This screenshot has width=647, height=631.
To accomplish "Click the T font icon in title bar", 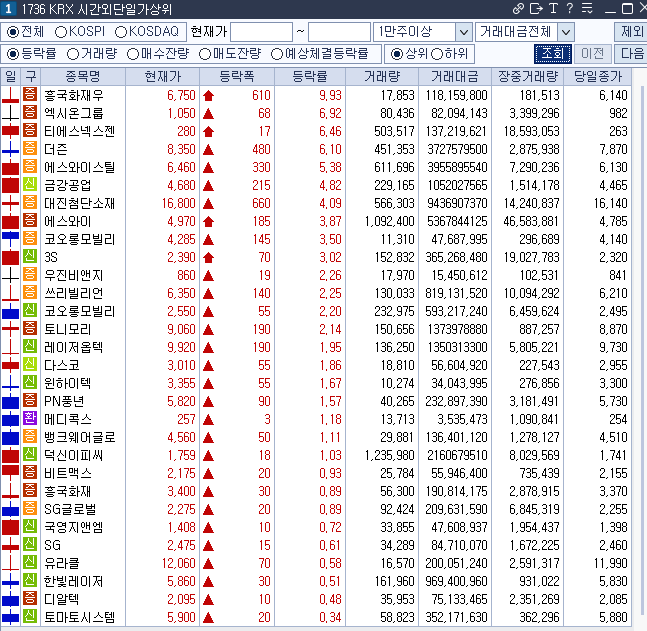I will (x=553, y=8).
